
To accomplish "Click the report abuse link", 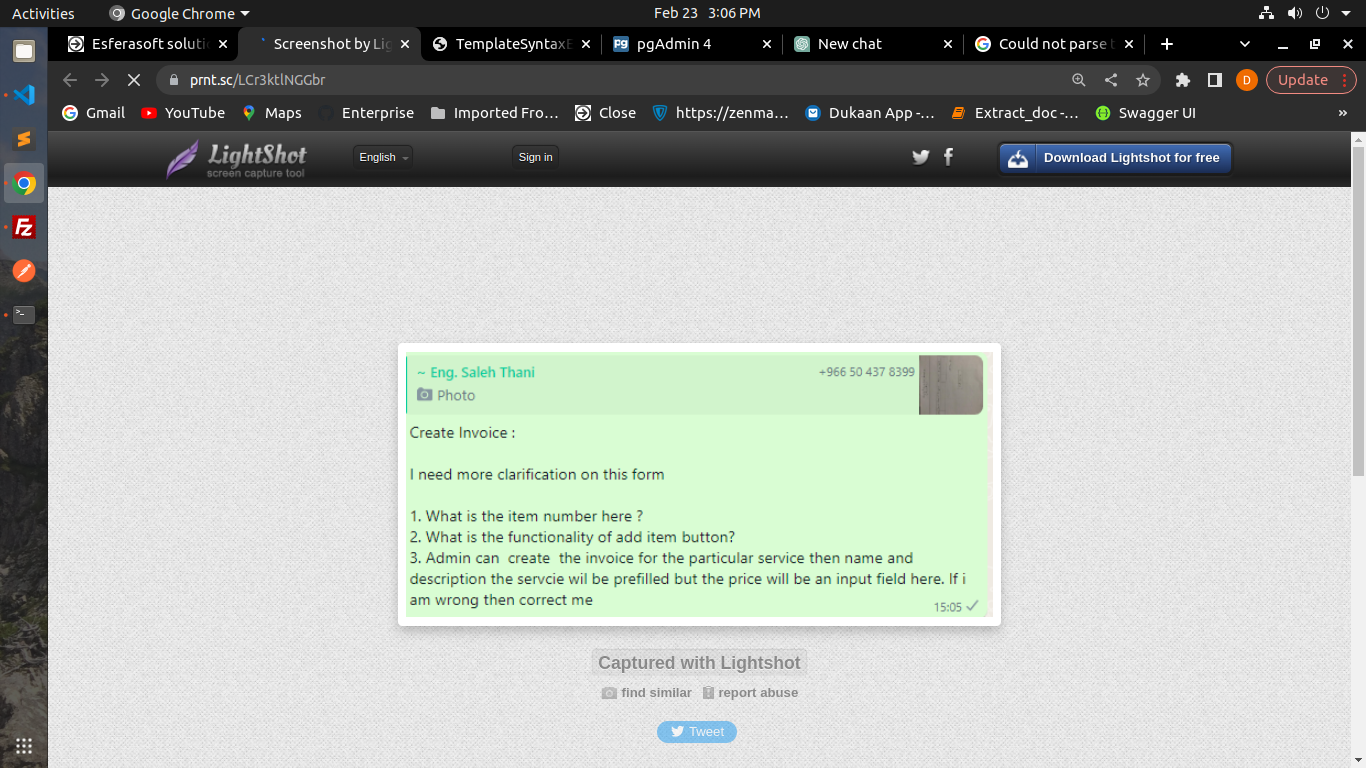I will click(757, 693).
